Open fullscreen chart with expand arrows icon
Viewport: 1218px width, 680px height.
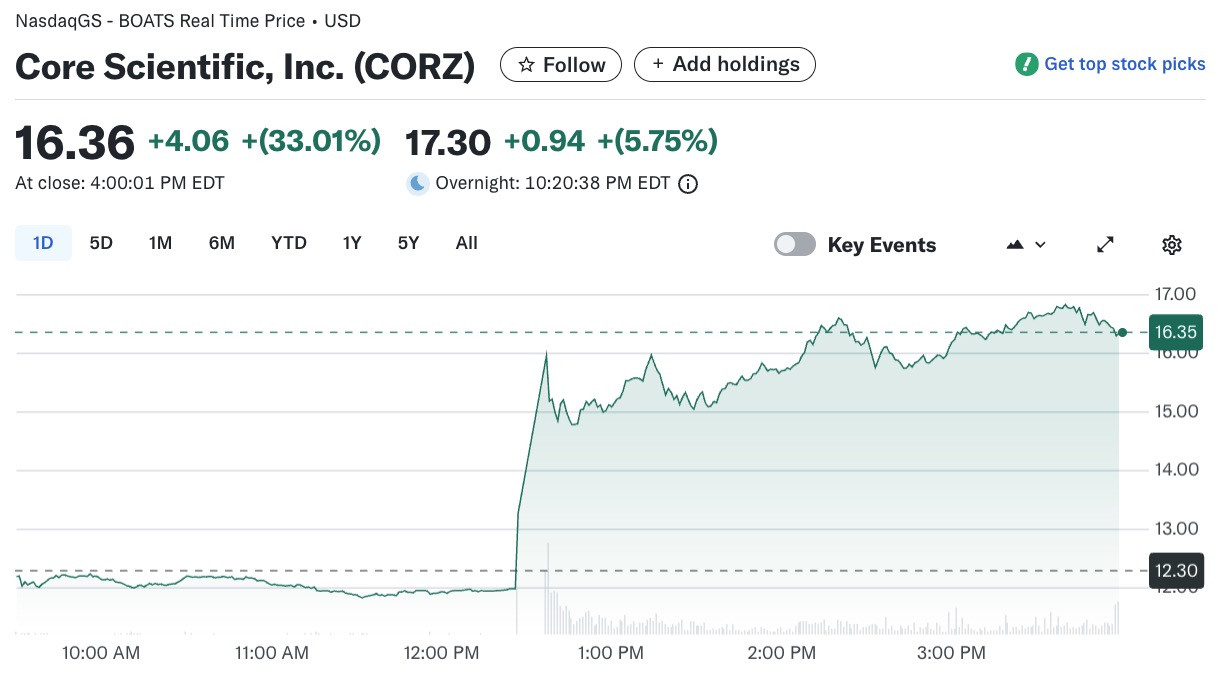tap(1106, 244)
